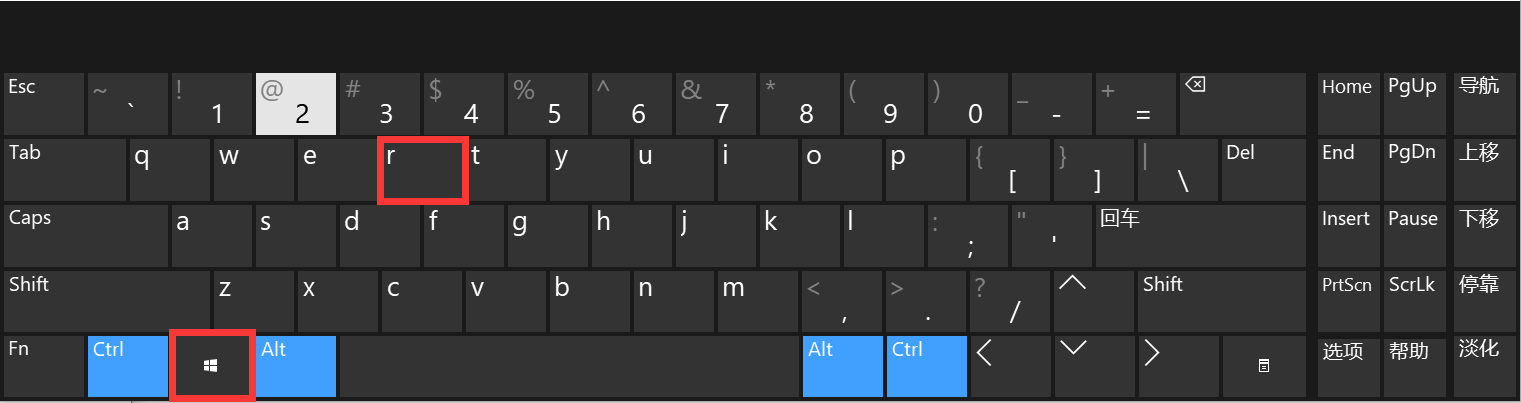The image size is (1521, 403).
Task: Toggle the Caps lock key
Action: [85, 234]
